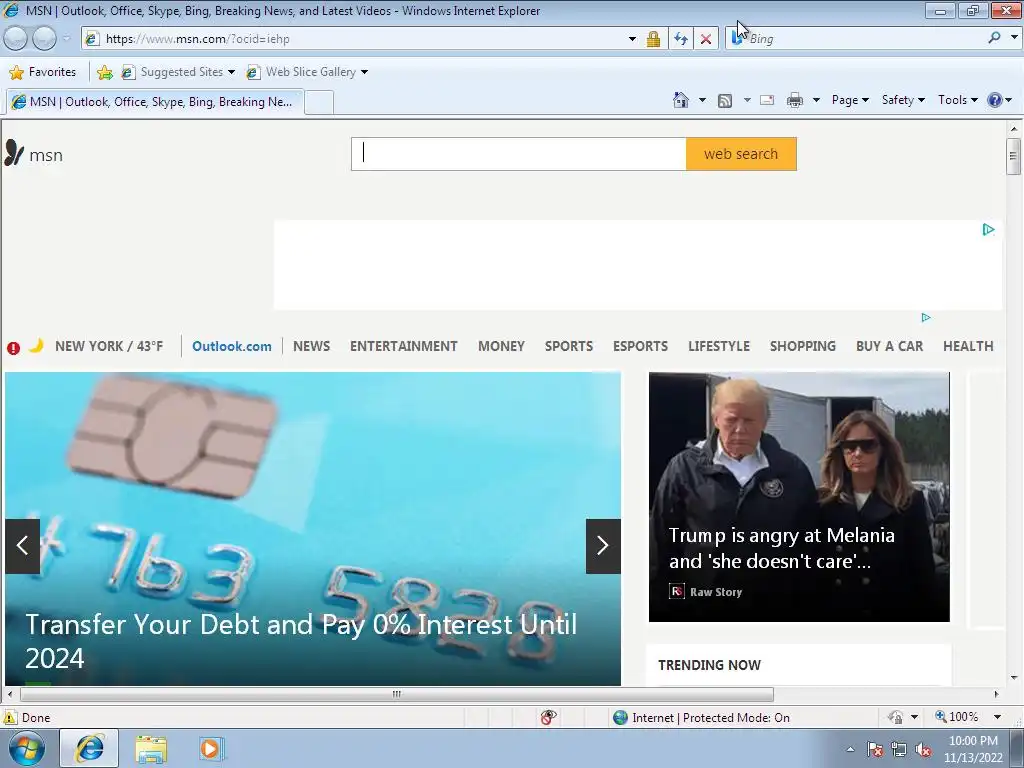Click previous slide arrow on carousel
Viewport: 1024px width, 768px height.
click(22, 546)
